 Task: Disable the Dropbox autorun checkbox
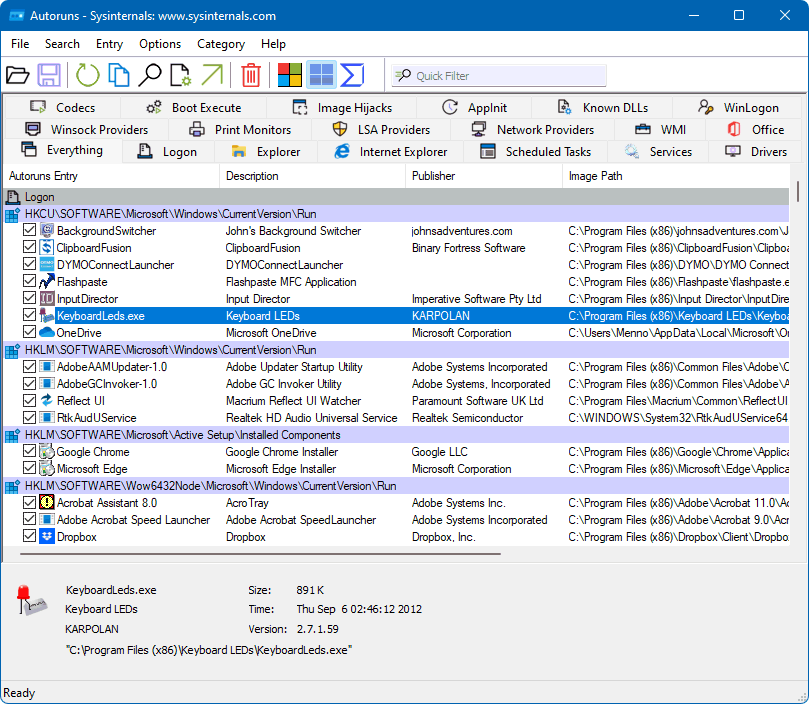click(x=29, y=536)
